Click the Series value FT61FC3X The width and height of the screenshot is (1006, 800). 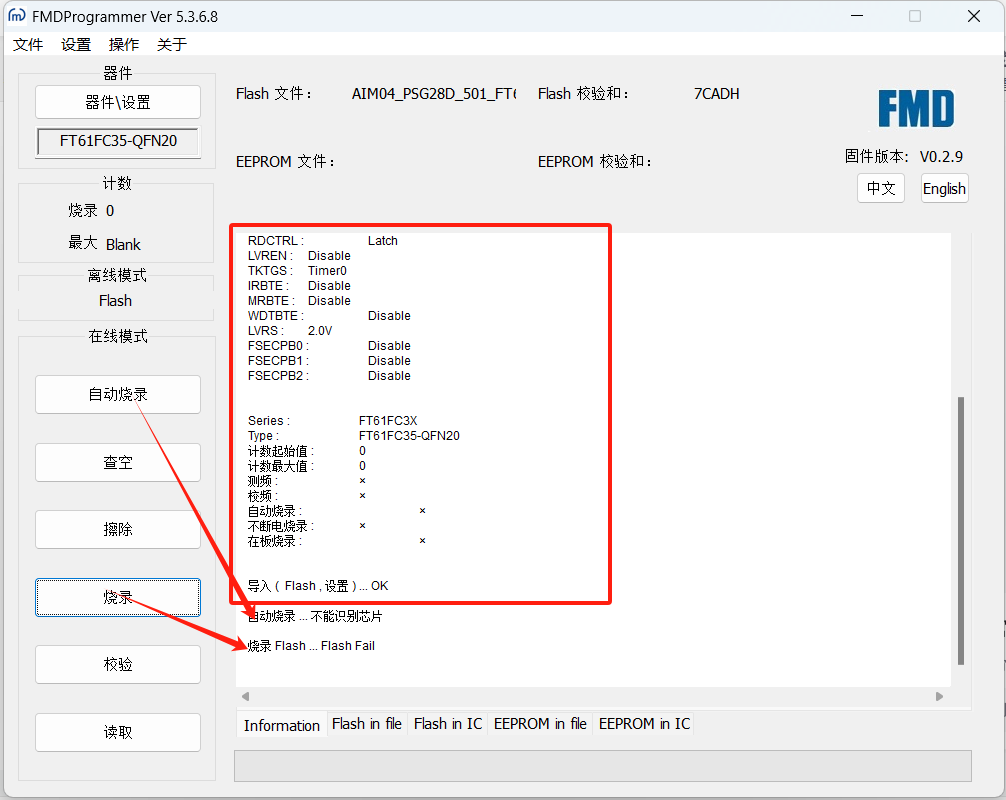tap(388, 421)
